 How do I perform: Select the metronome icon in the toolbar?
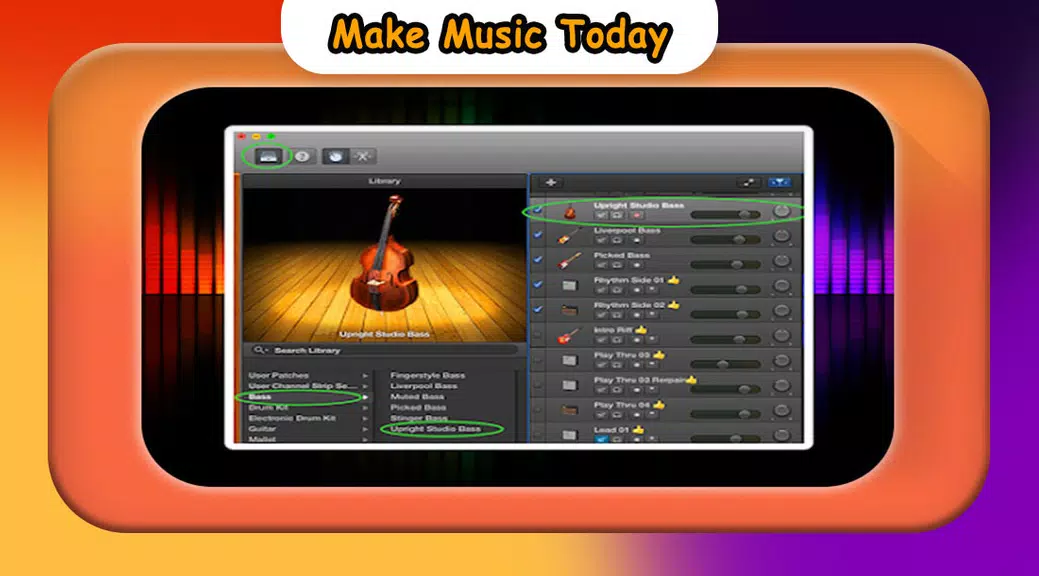(335, 156)
